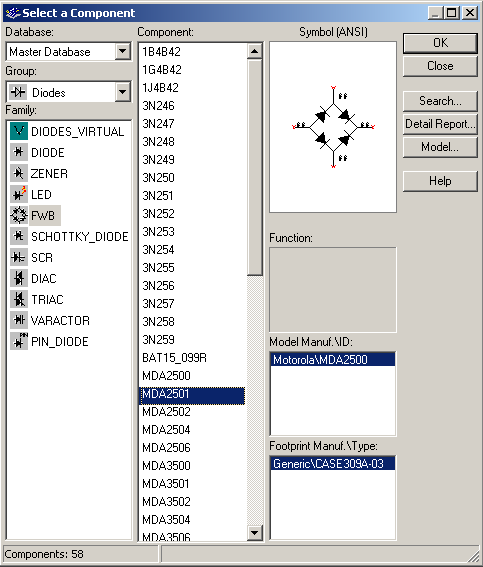Select component MDA2506
The height and width of the screenshot is (567, 483).
pos(166,448)
